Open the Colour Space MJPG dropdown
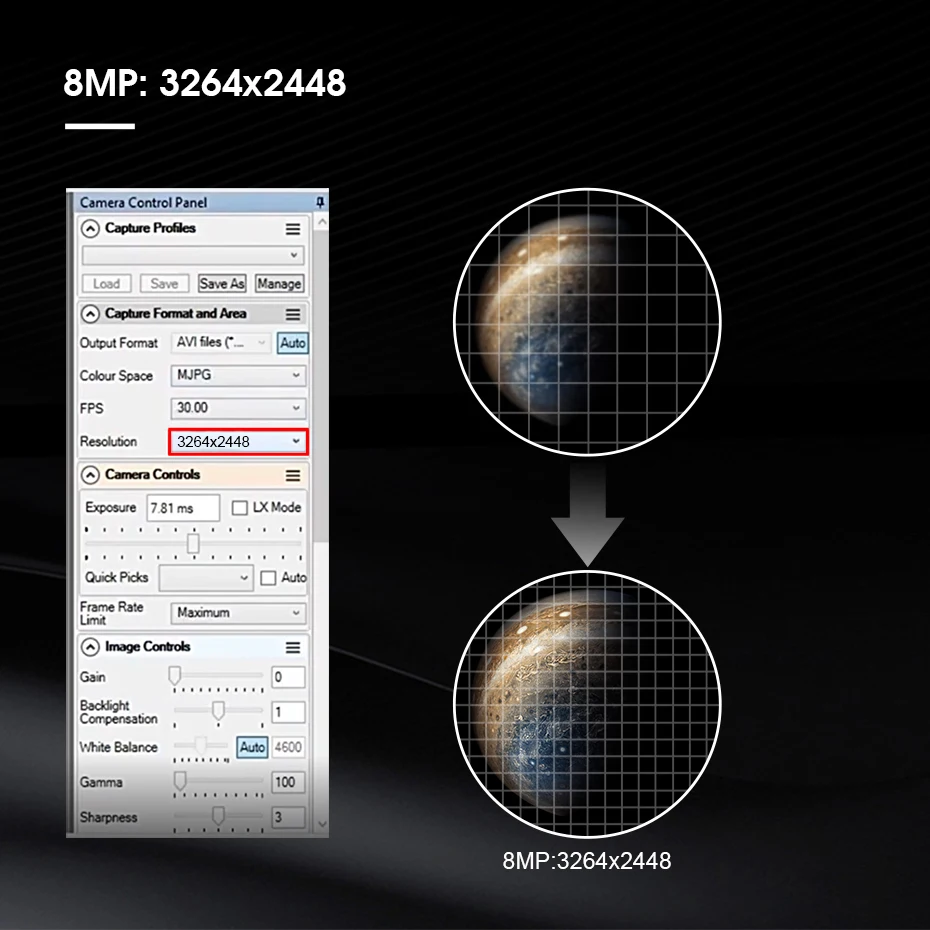The image size is (930, 930). [238, 375]
